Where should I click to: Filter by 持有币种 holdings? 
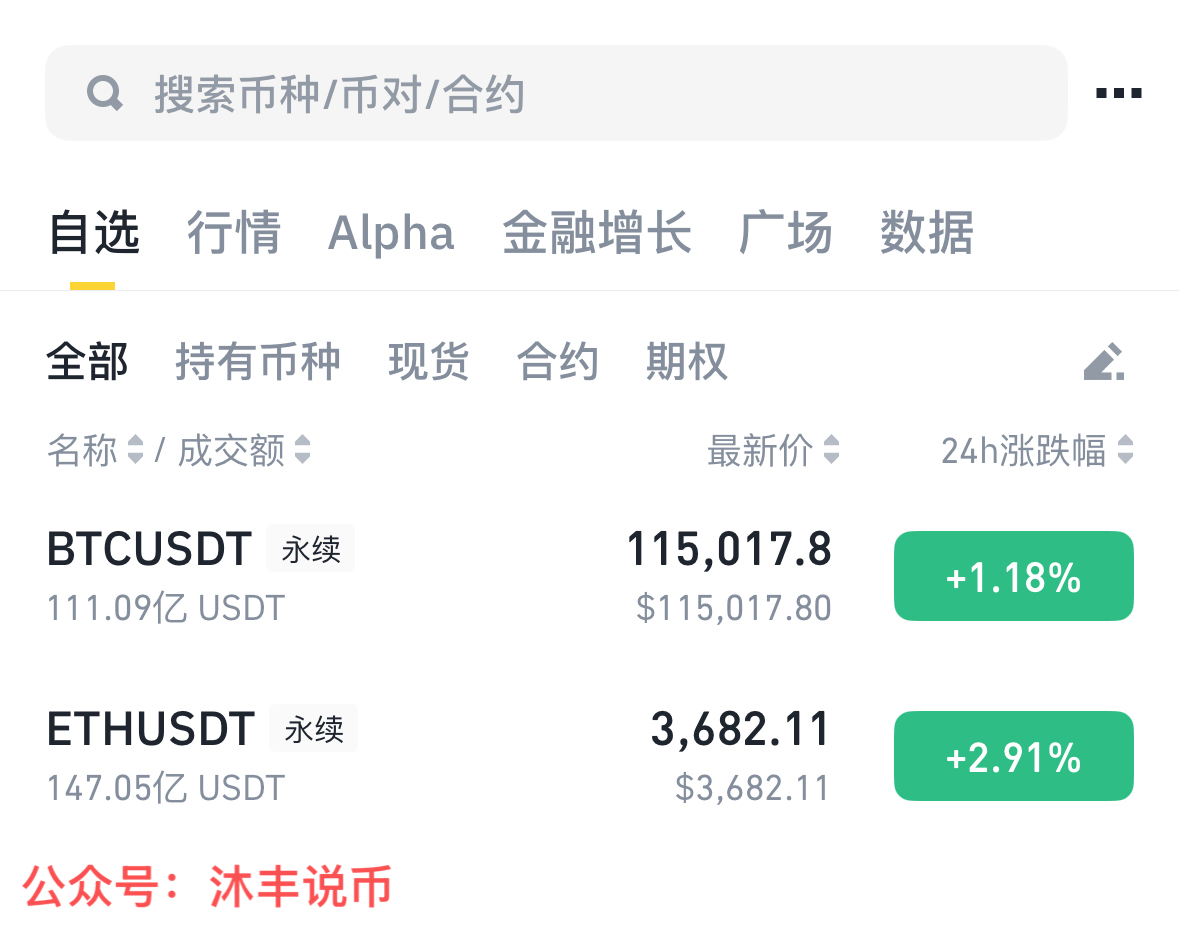click(x=258, y=362)
